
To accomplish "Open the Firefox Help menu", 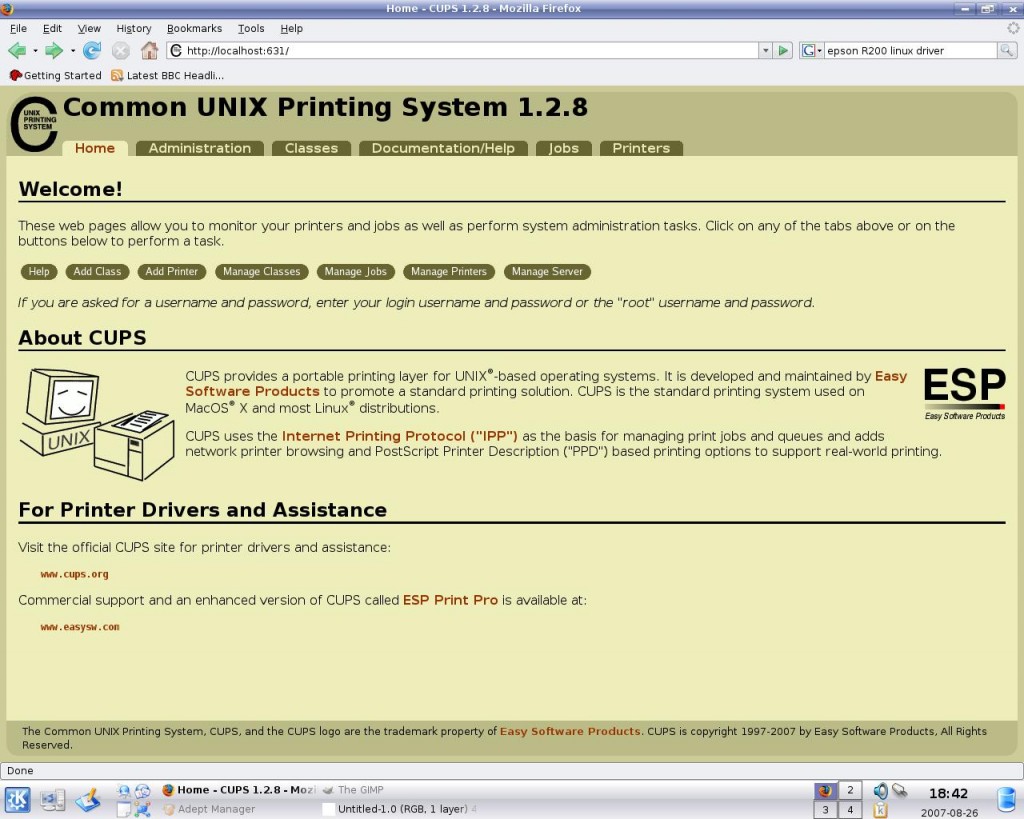I will tap(291, 28).
